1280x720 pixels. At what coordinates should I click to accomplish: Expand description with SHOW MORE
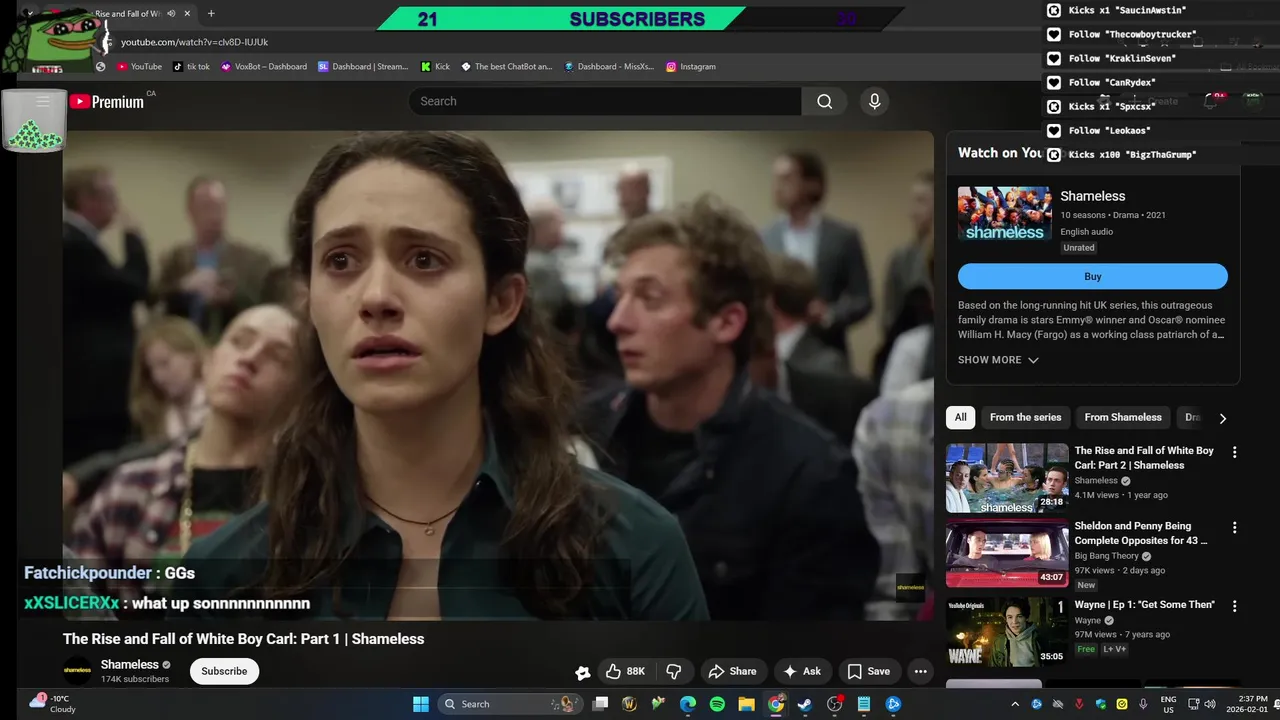click(x=998, y=360)
